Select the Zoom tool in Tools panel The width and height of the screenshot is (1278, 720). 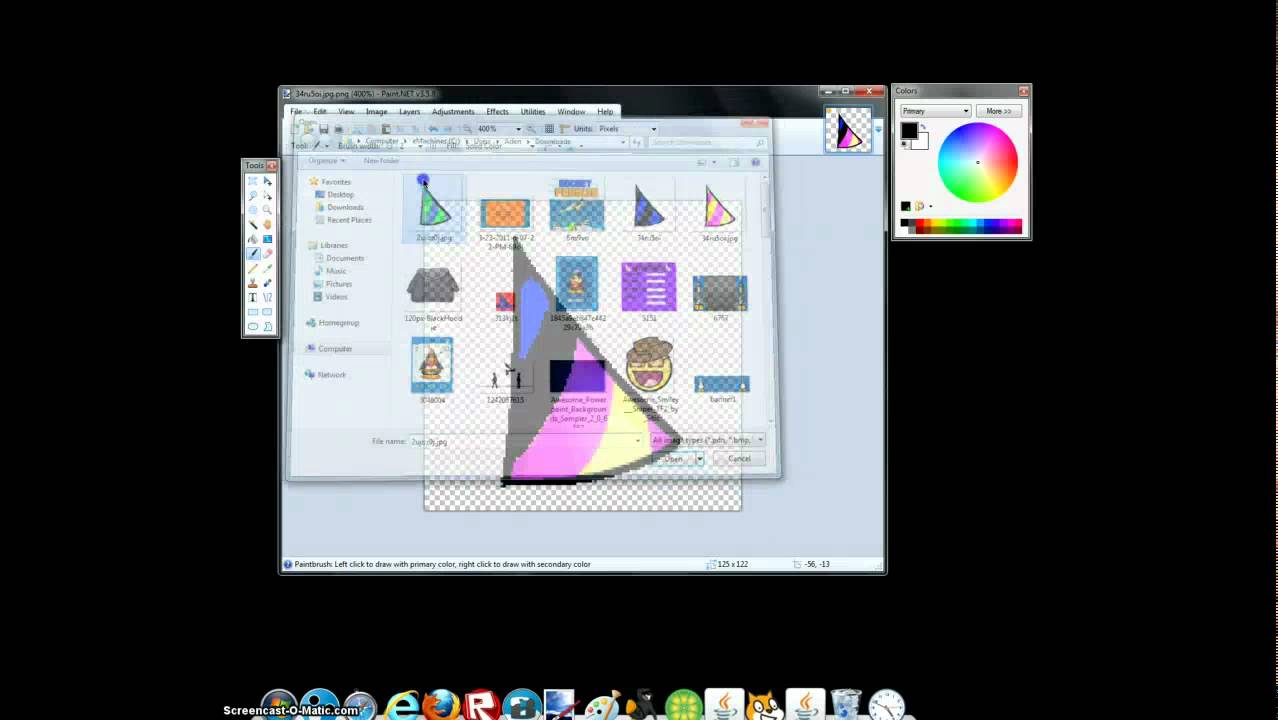(x=267, y=210)
